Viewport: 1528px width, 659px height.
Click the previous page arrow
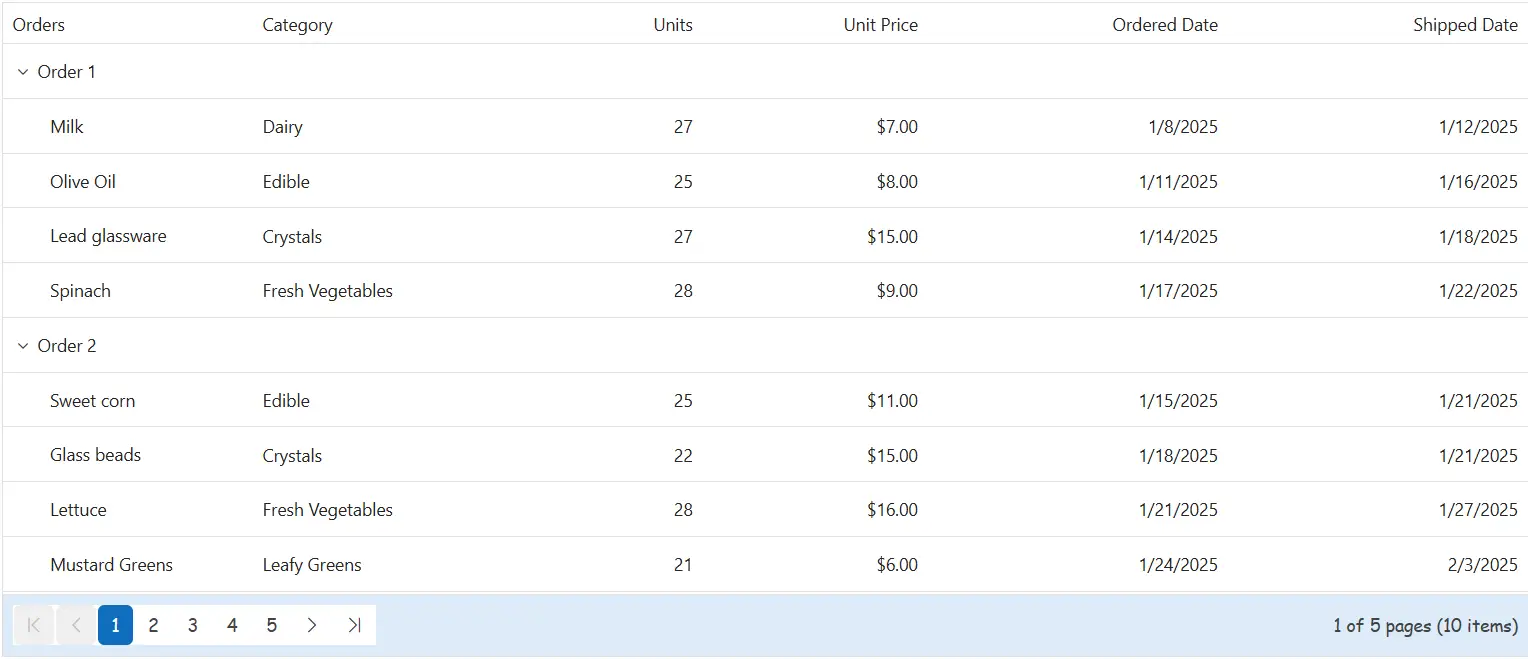(76, 625)
